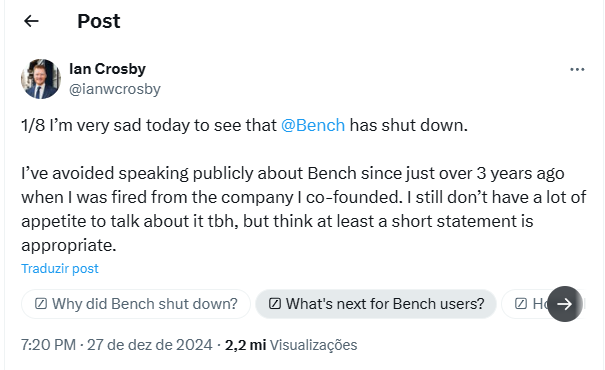This screenshot has height=370, width=605.
Task: Select the 'What's next for Bench users?' suggestion
Action: click(376, 304)
